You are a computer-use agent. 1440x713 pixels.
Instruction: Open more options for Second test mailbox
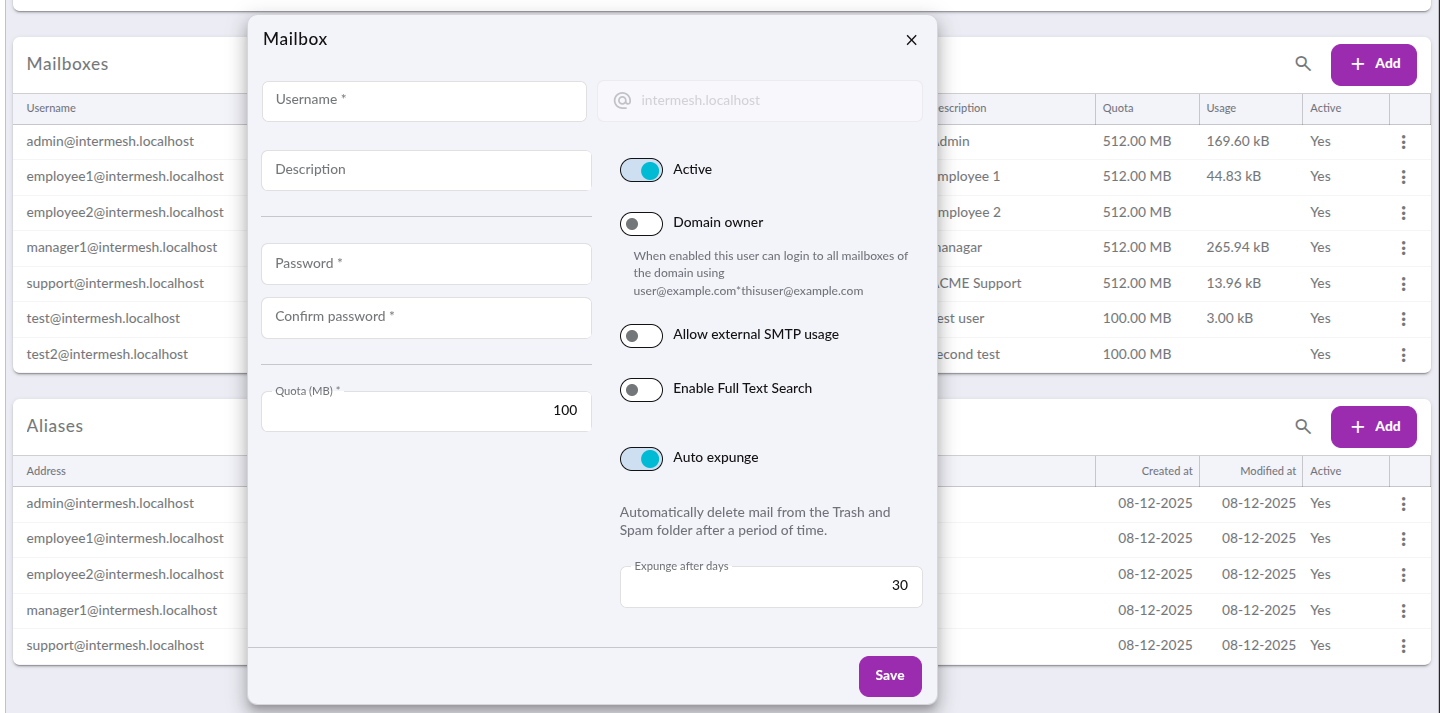[x=1403, y=355]
